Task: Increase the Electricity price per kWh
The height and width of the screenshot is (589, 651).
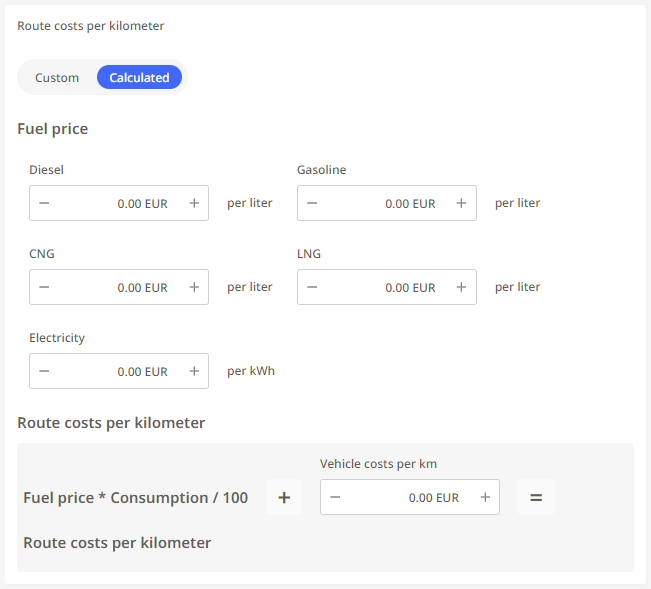Action: (x=194, y=371)
